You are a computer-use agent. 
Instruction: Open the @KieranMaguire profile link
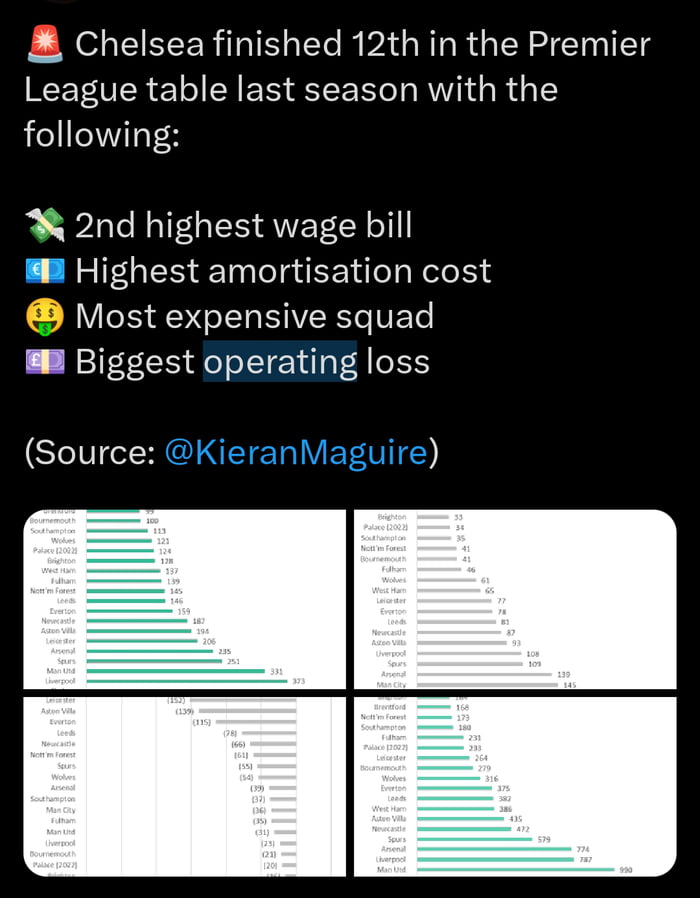(x=294, y=452)
